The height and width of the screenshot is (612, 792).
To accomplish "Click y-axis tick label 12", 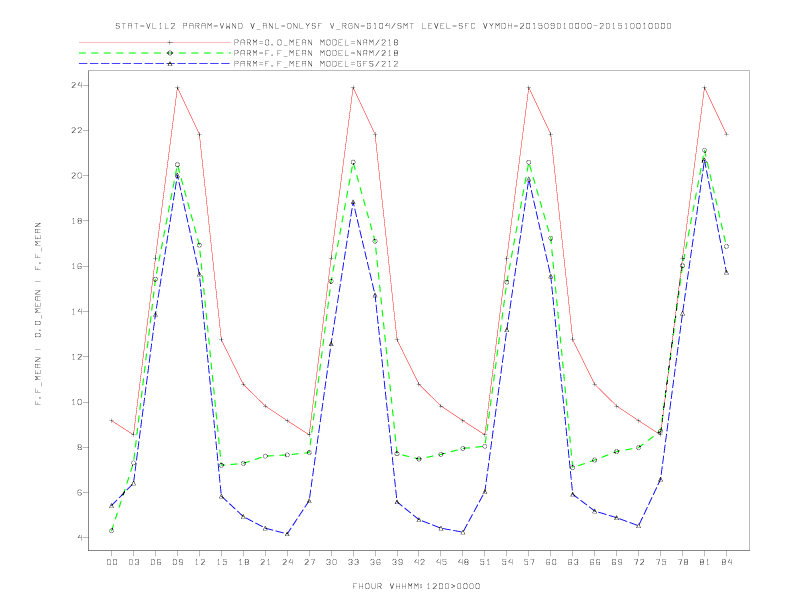I will tap(76, 356).
